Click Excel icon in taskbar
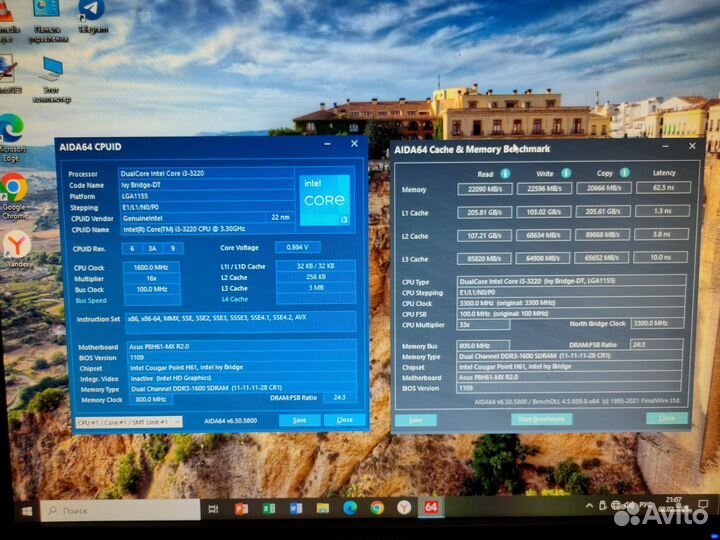 [268, 508]
